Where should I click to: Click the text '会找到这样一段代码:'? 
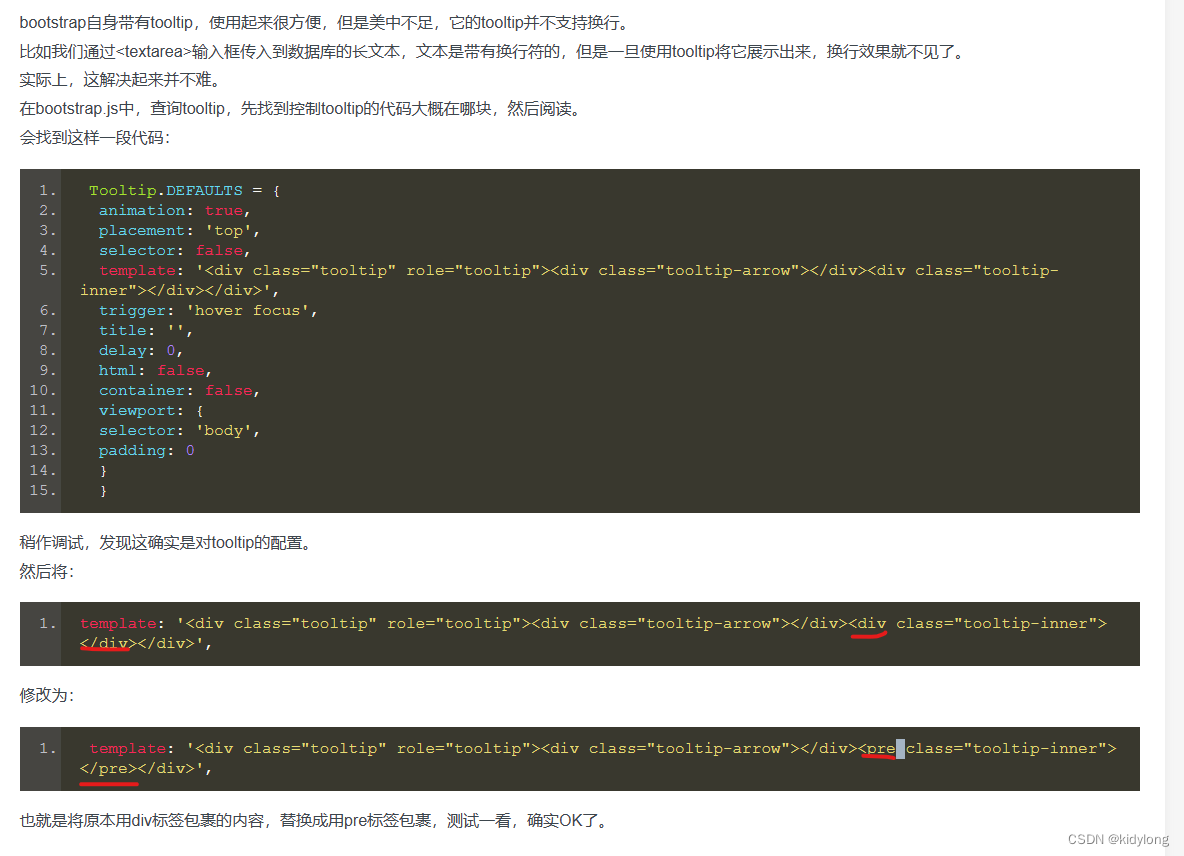(95, 137)
